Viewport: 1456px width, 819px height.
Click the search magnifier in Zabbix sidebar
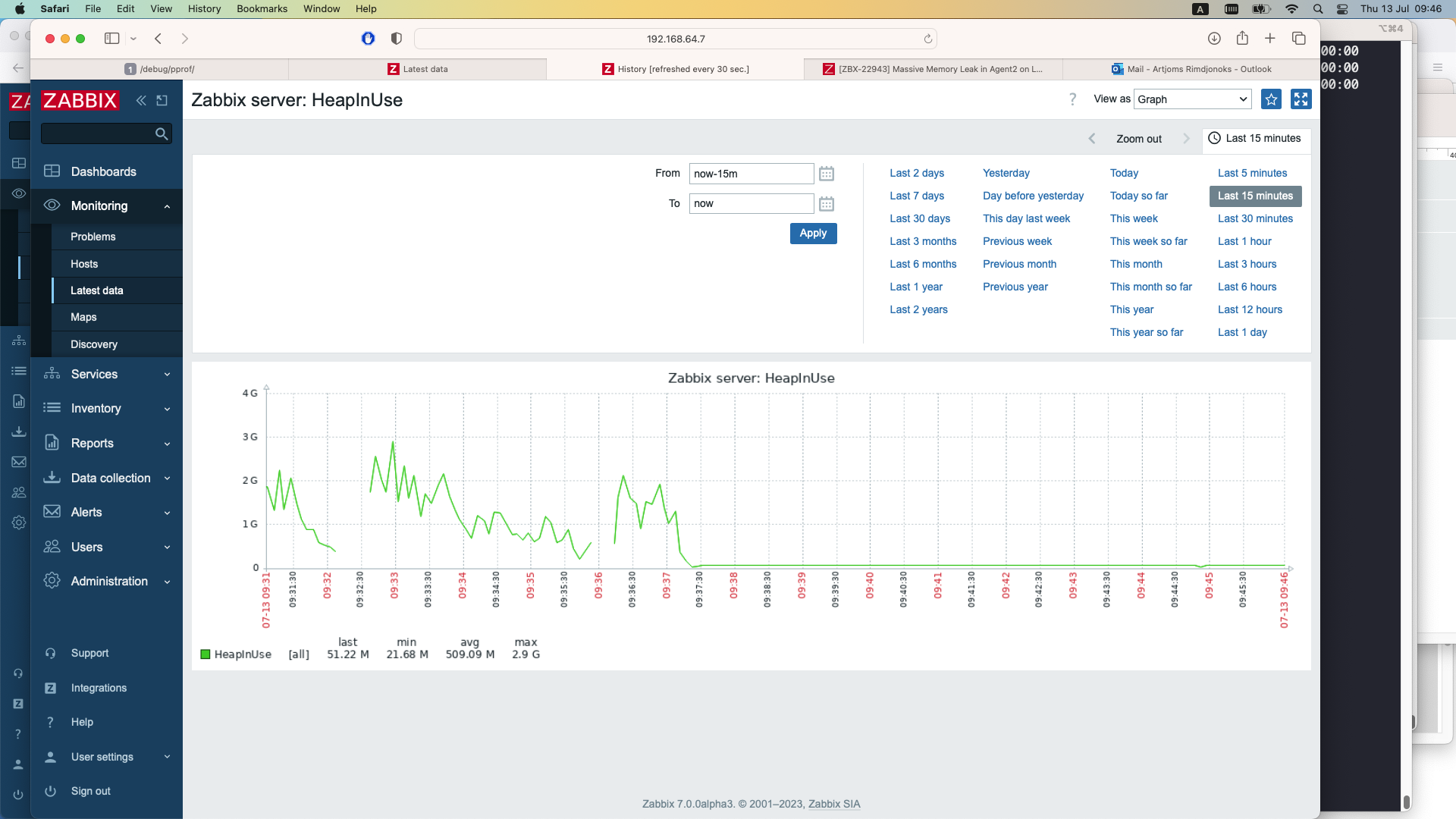(162, 133)
